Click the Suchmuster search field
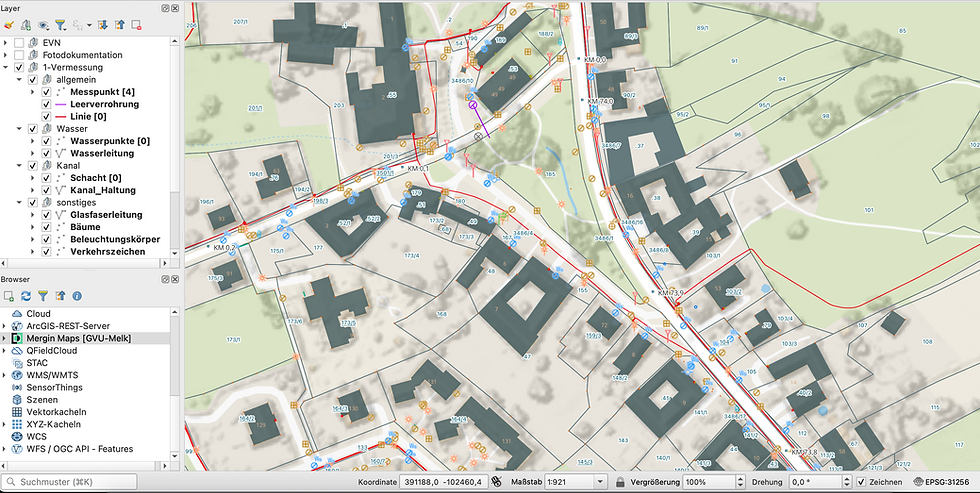This screenshot has width=980, height=493. coord(69,482)
